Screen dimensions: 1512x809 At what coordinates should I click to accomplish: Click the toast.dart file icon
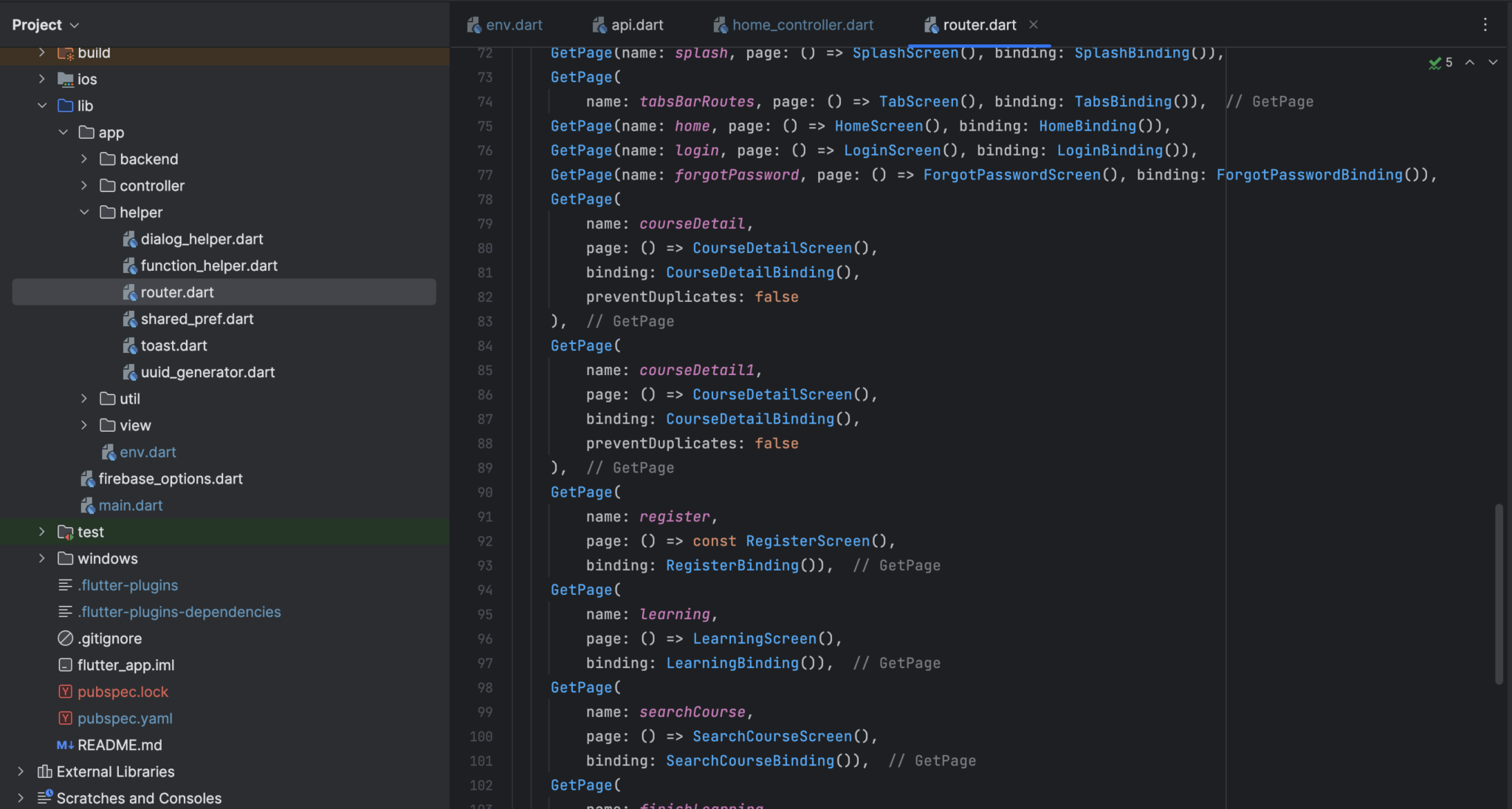(x=129, y=345)
